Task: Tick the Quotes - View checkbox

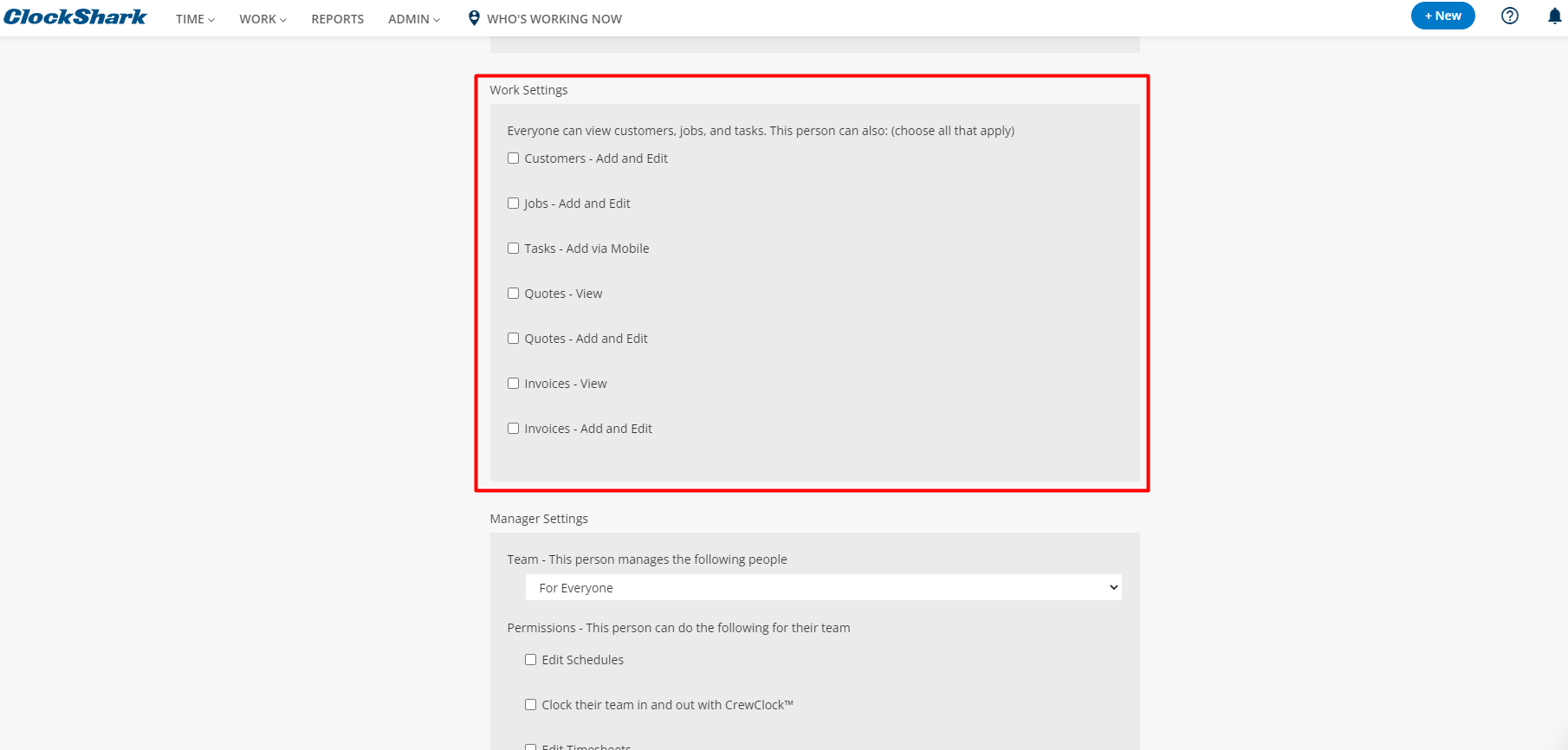Action: 513,294
